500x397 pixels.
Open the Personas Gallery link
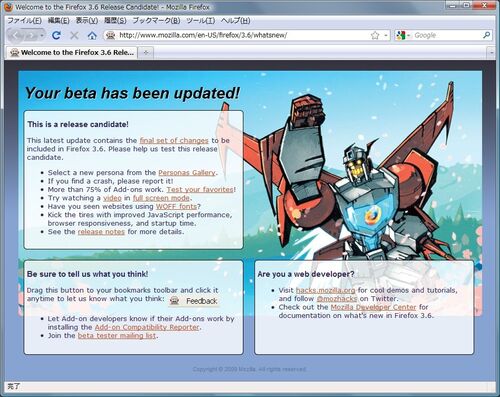click(187, 173)
